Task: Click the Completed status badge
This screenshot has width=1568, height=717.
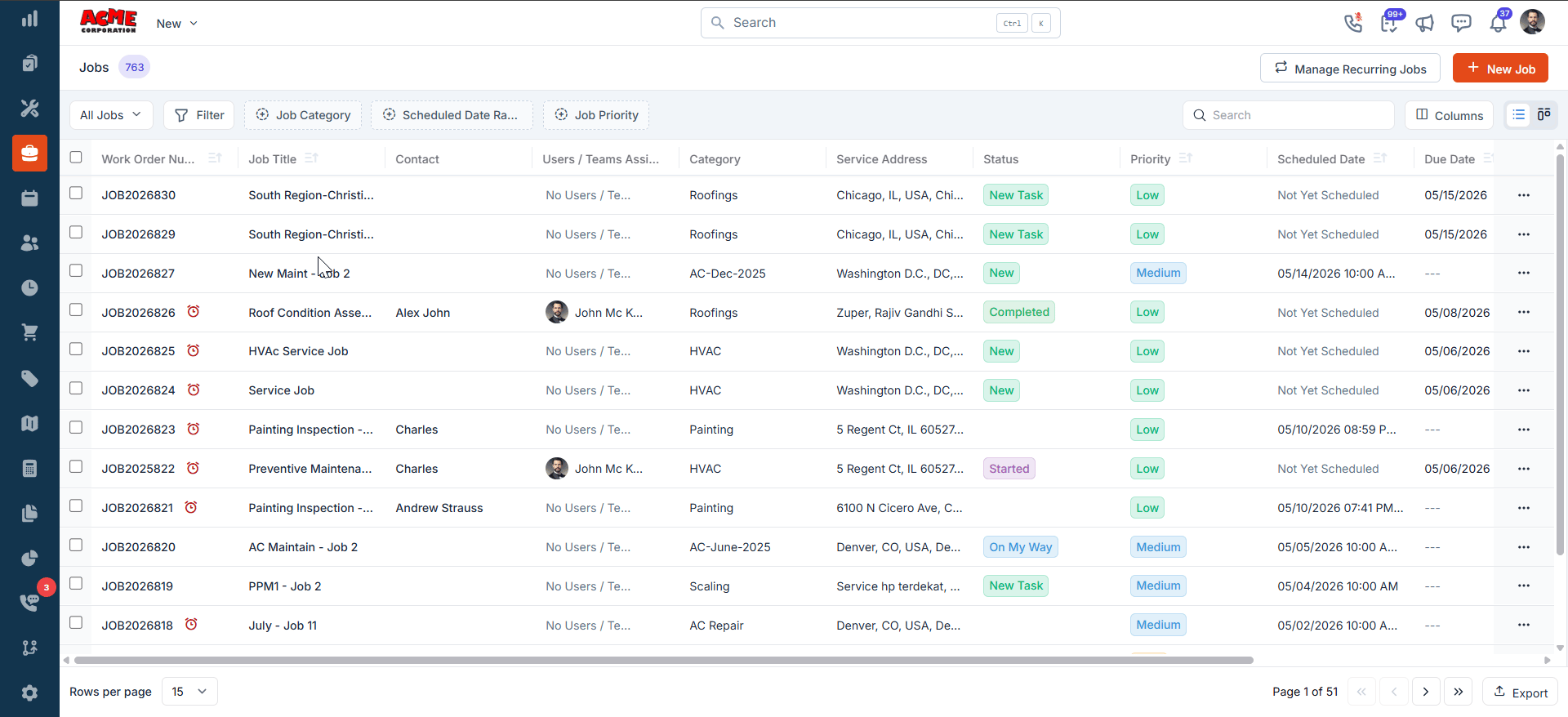Action: point(1019,312)
